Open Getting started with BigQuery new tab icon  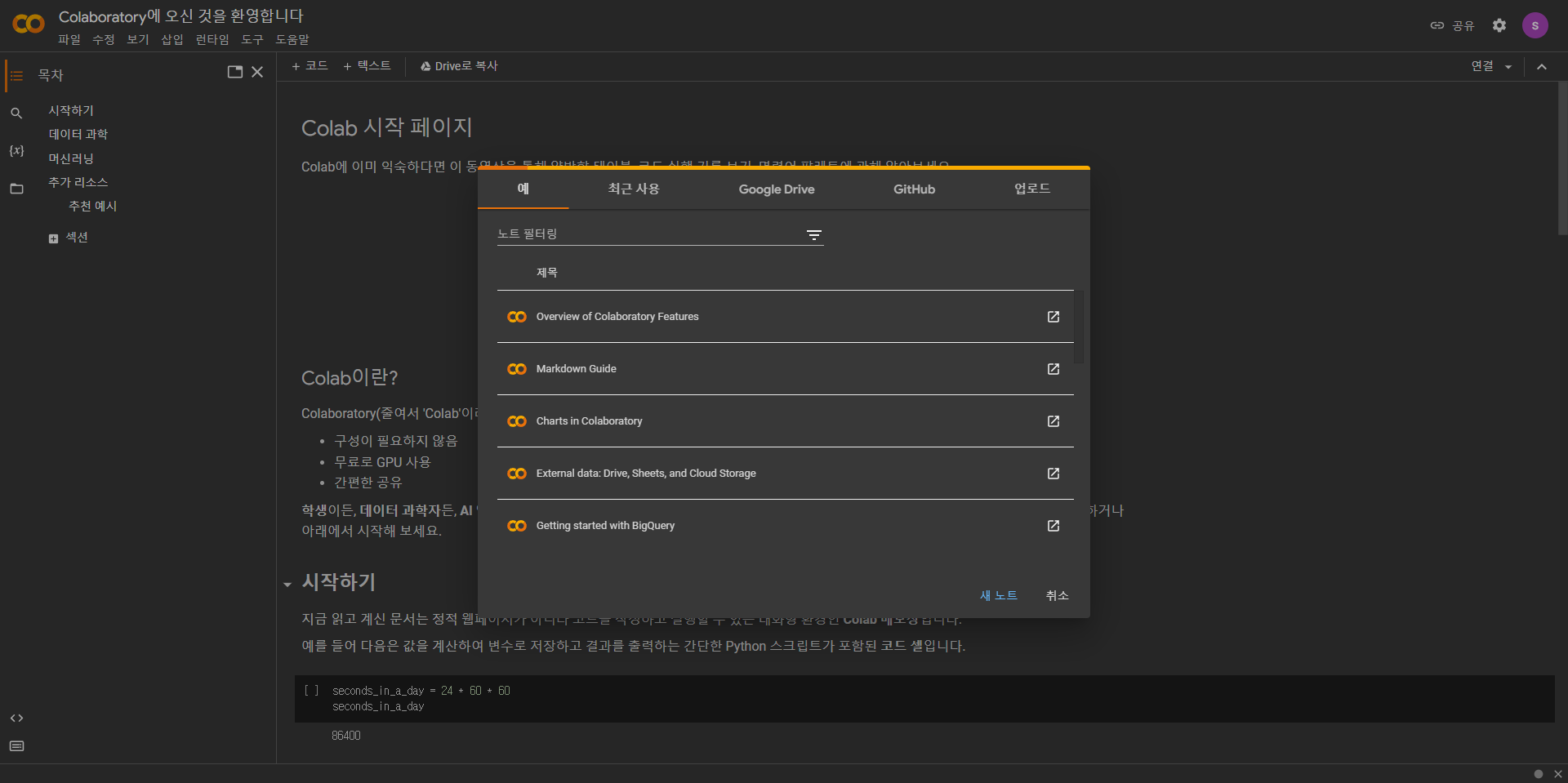(1053, 526)
